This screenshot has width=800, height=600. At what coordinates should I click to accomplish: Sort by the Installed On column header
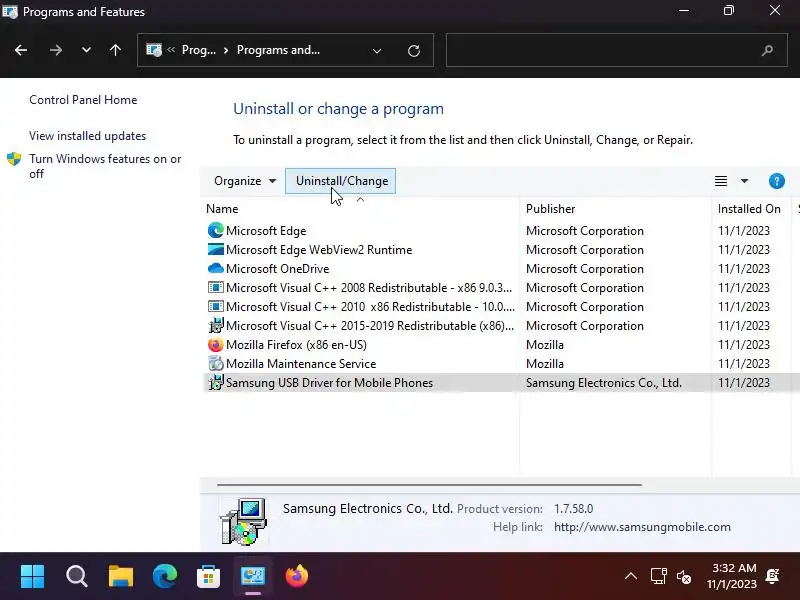coord(749,209)
